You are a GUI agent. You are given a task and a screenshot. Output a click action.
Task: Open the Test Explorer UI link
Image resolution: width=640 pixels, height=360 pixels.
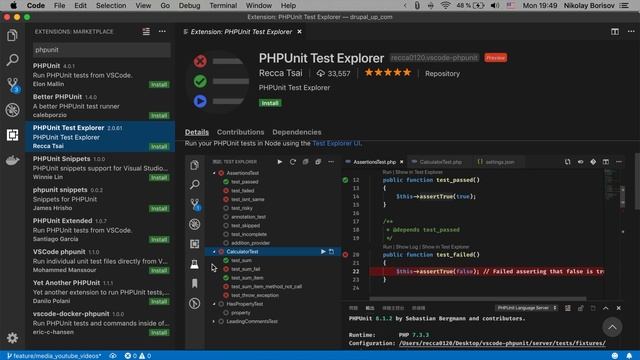[x=337, y=143]
